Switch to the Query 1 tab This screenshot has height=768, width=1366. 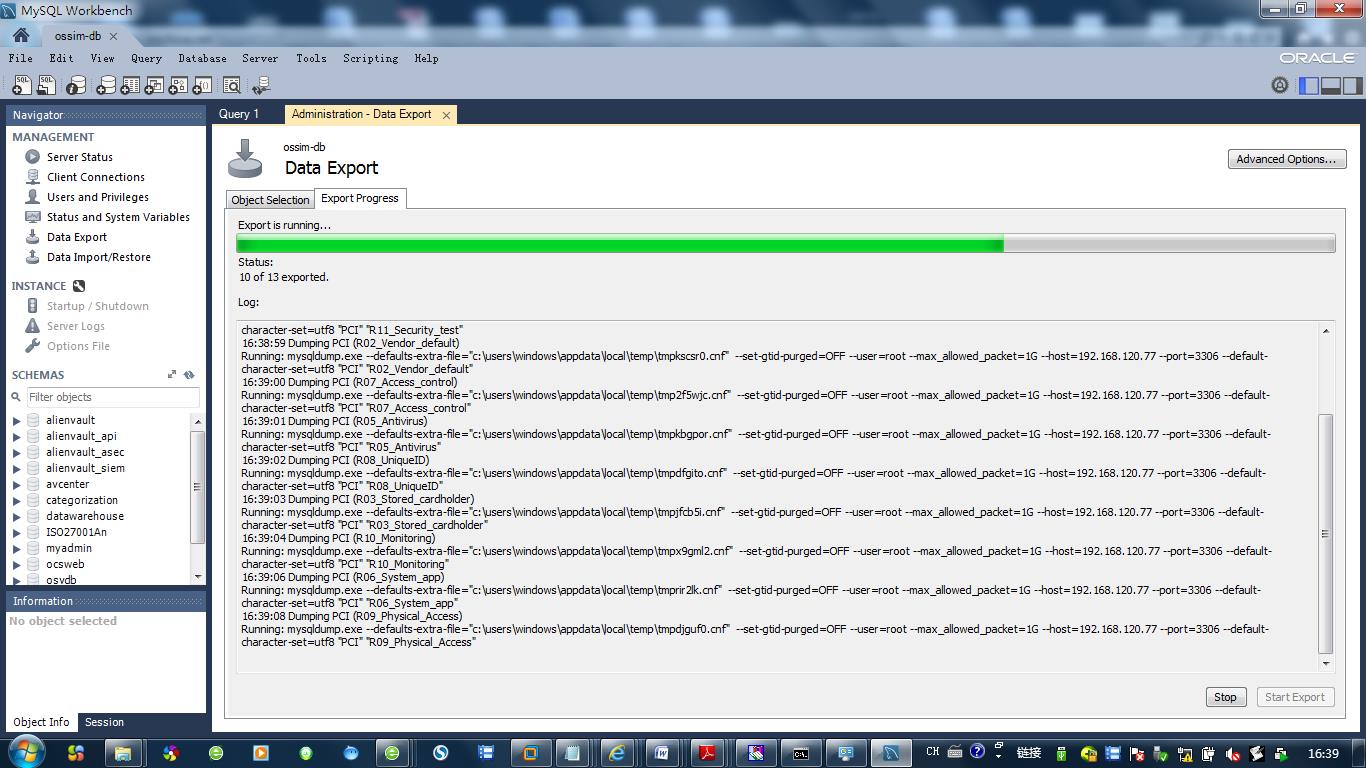point(239,114)
